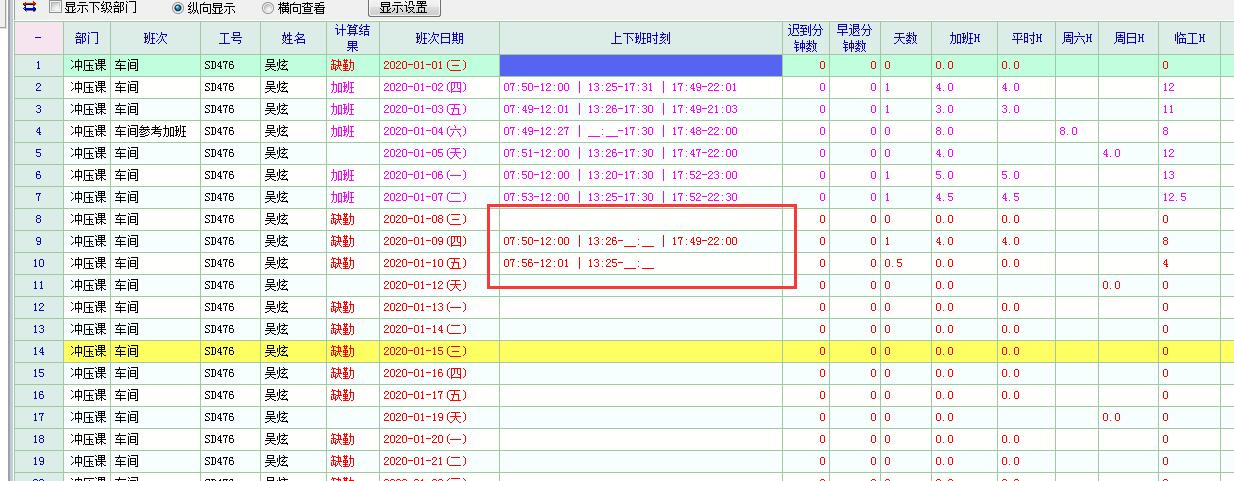Select row number 1 header
This screenshot has height=481, width=1234.
(38, 65)
